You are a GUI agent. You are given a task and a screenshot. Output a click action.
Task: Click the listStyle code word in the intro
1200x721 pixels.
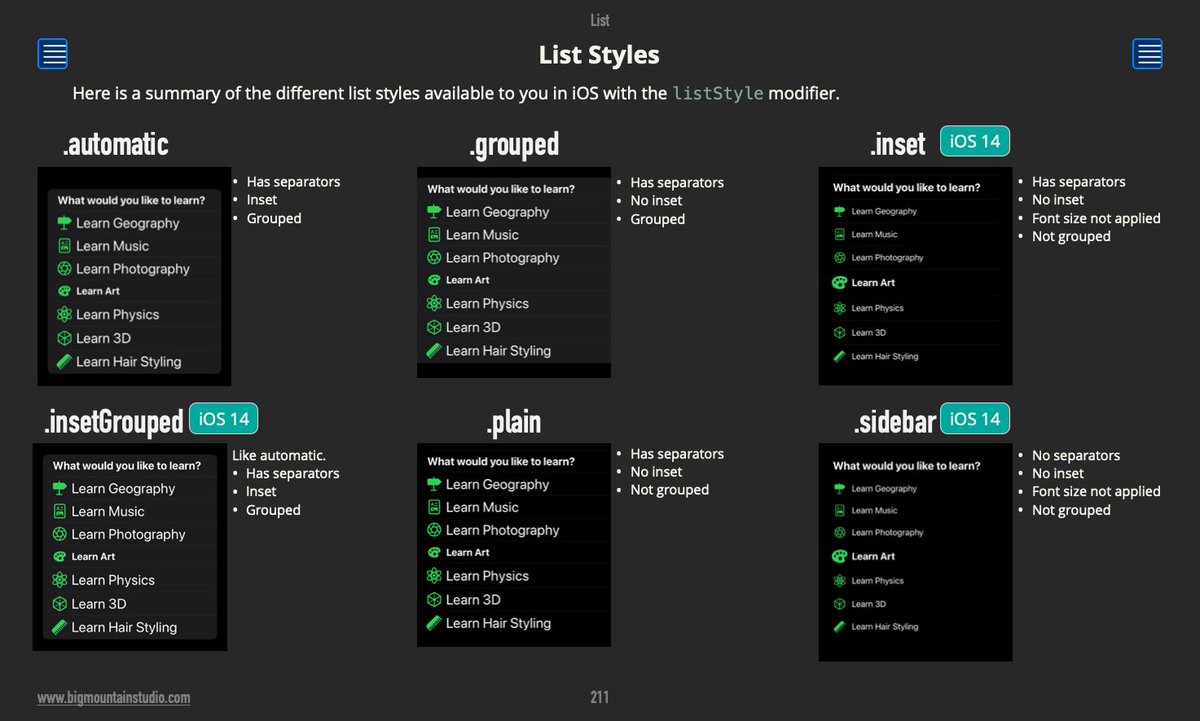(x=717, y=94)
